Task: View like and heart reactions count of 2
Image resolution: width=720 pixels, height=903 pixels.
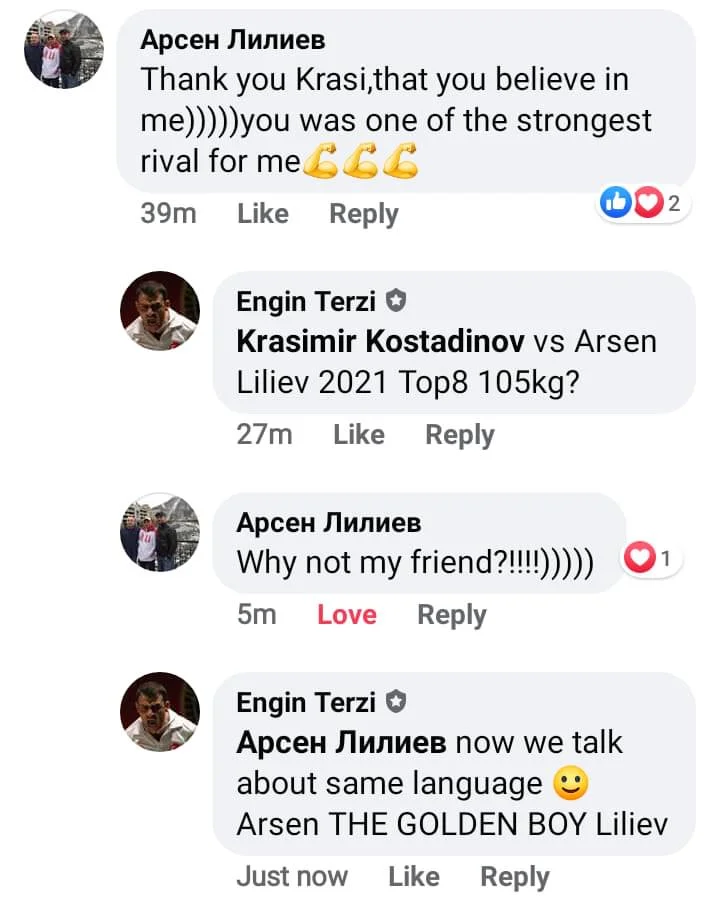Action: click(643, 204)
